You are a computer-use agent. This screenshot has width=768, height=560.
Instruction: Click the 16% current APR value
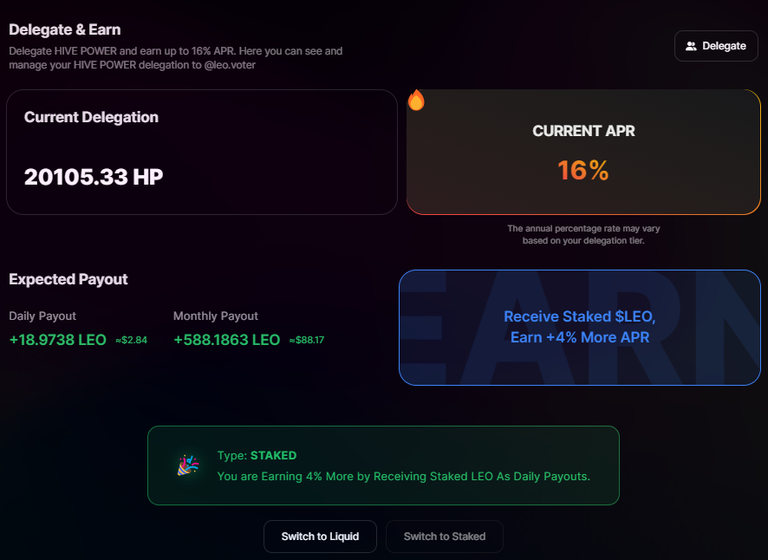tap(583, 170)
